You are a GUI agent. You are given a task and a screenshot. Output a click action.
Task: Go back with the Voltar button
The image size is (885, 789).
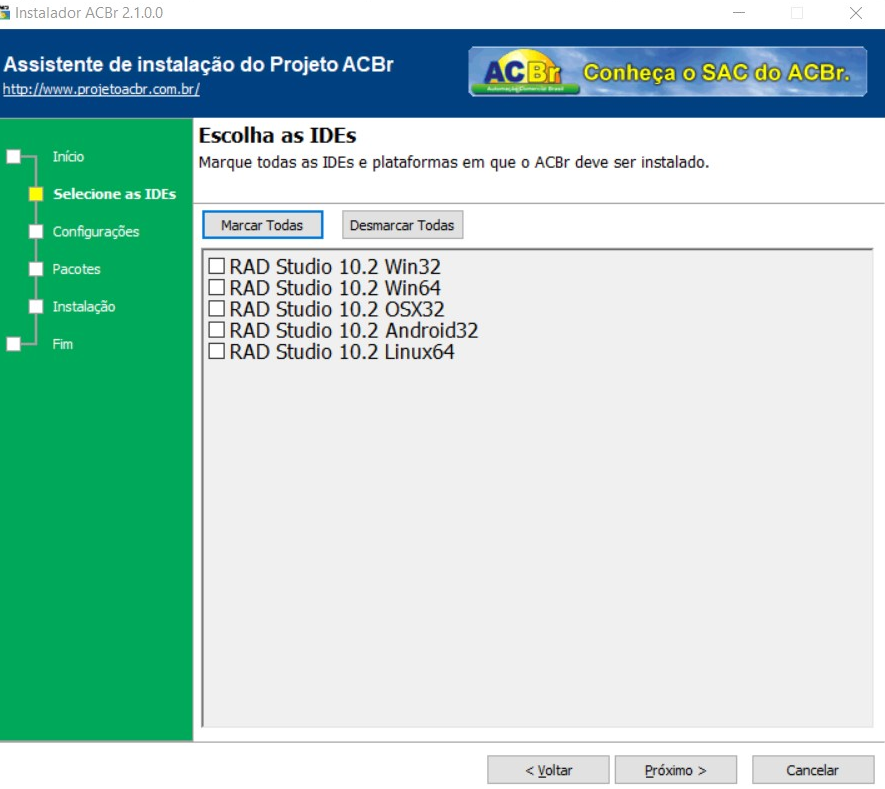click(x=548, y=770)
